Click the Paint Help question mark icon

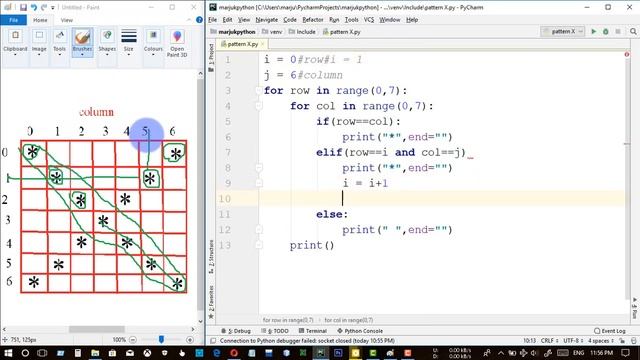(x=199, y=20)
